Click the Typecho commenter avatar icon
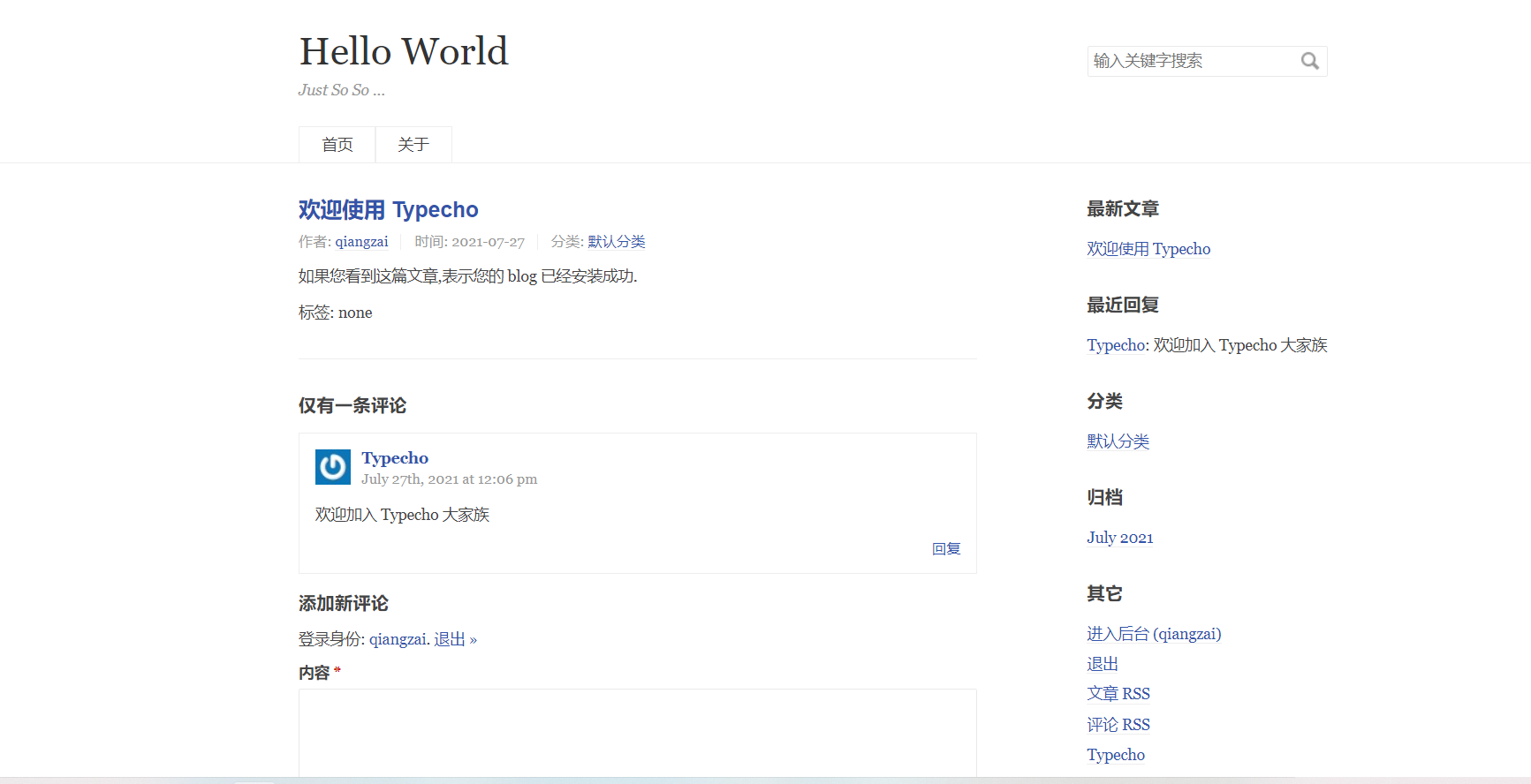The image size is (1531, 784). click(x=333, y=467)
